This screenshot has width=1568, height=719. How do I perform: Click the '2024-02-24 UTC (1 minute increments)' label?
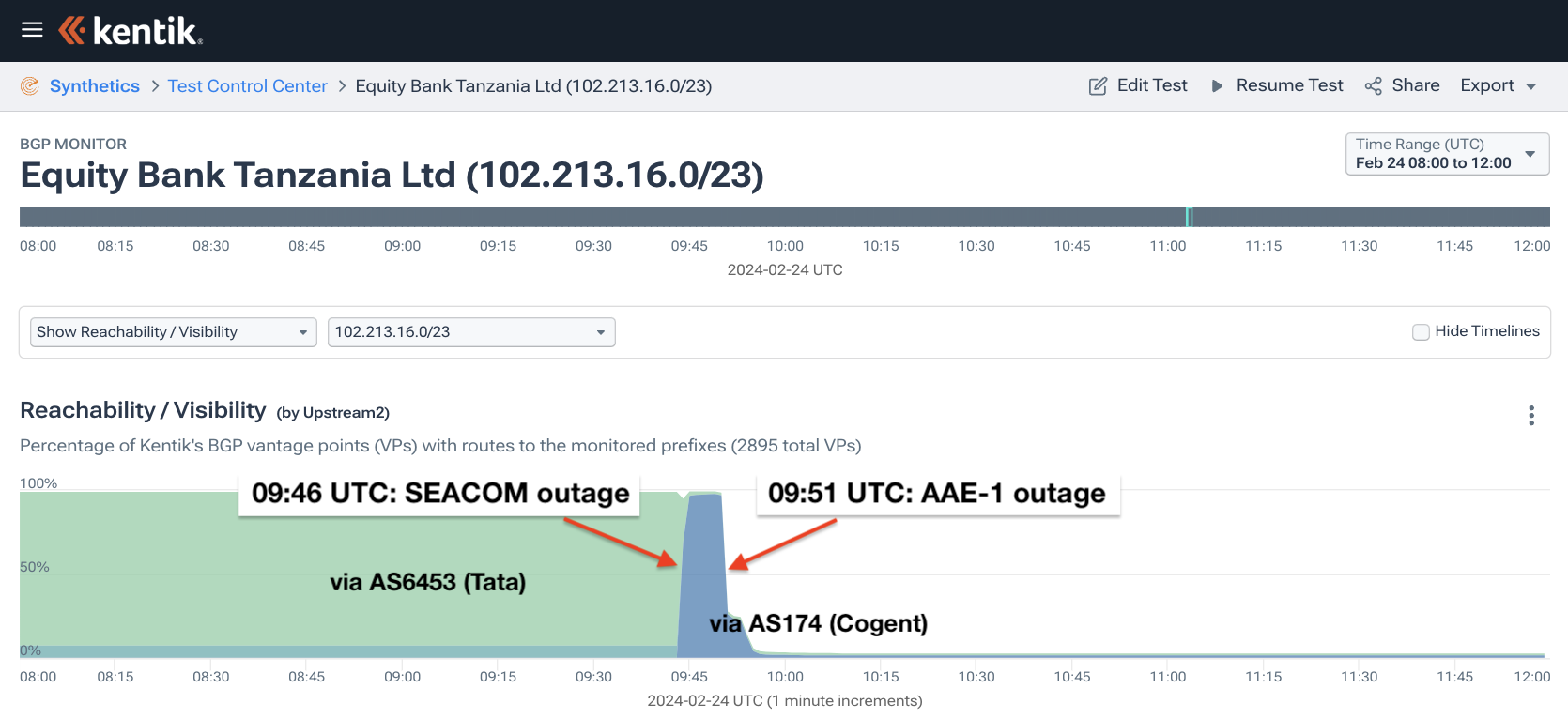tap(785, 701)
